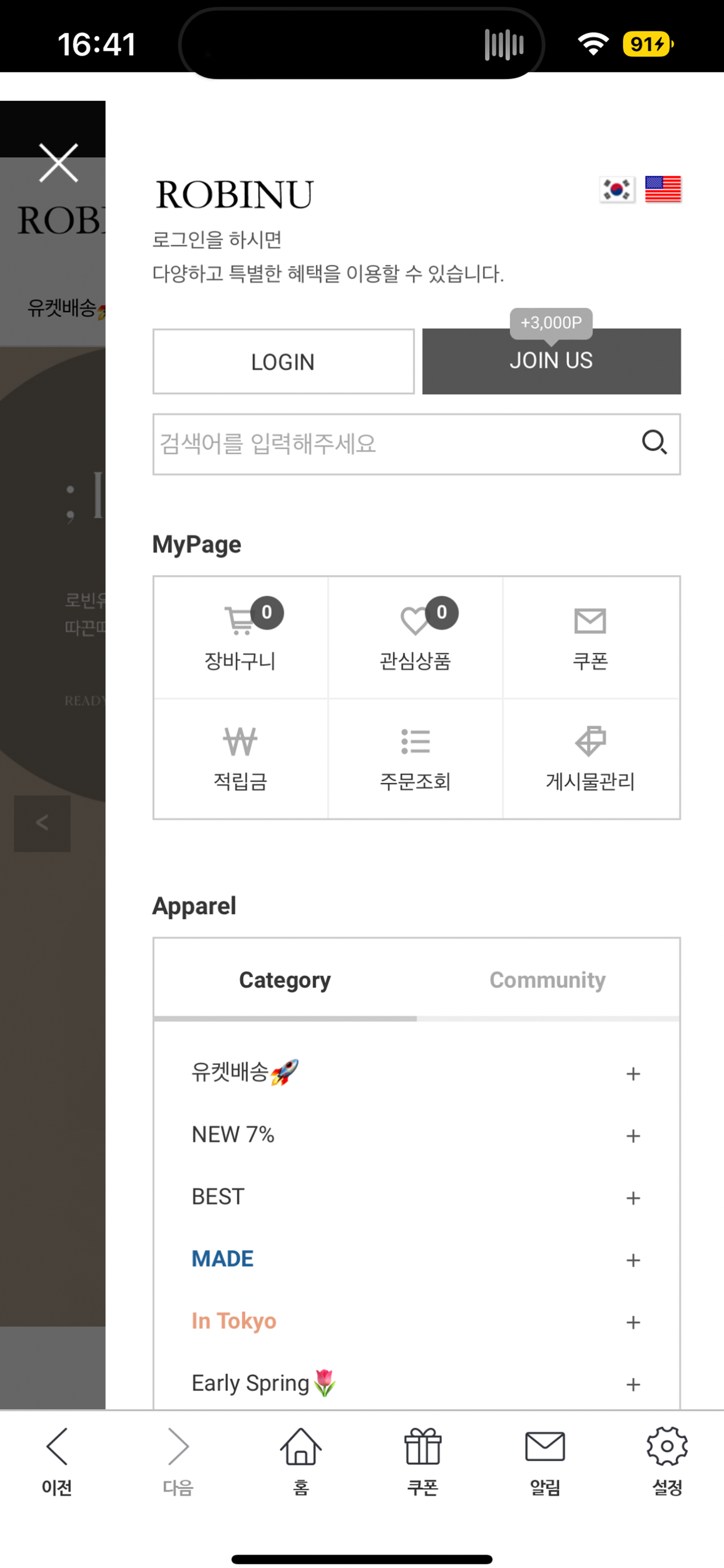Close the side menu with the X icon
Viewport: 724px width, 1568px height.
[x=58, y=163]
